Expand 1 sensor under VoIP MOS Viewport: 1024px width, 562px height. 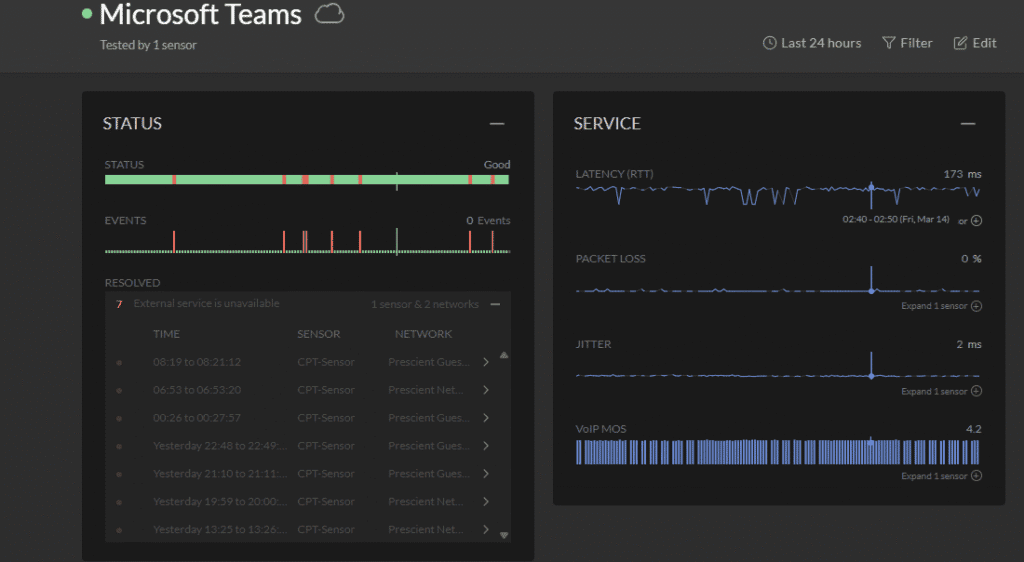click(941, 476)
